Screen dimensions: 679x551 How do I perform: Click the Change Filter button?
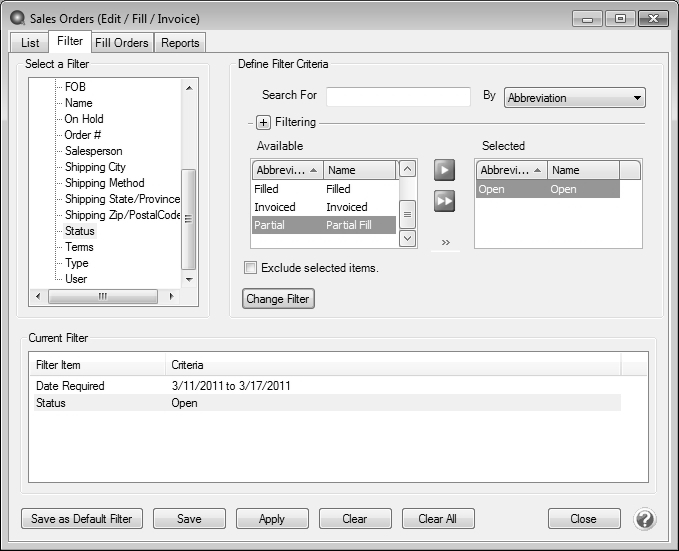(279, 298)
